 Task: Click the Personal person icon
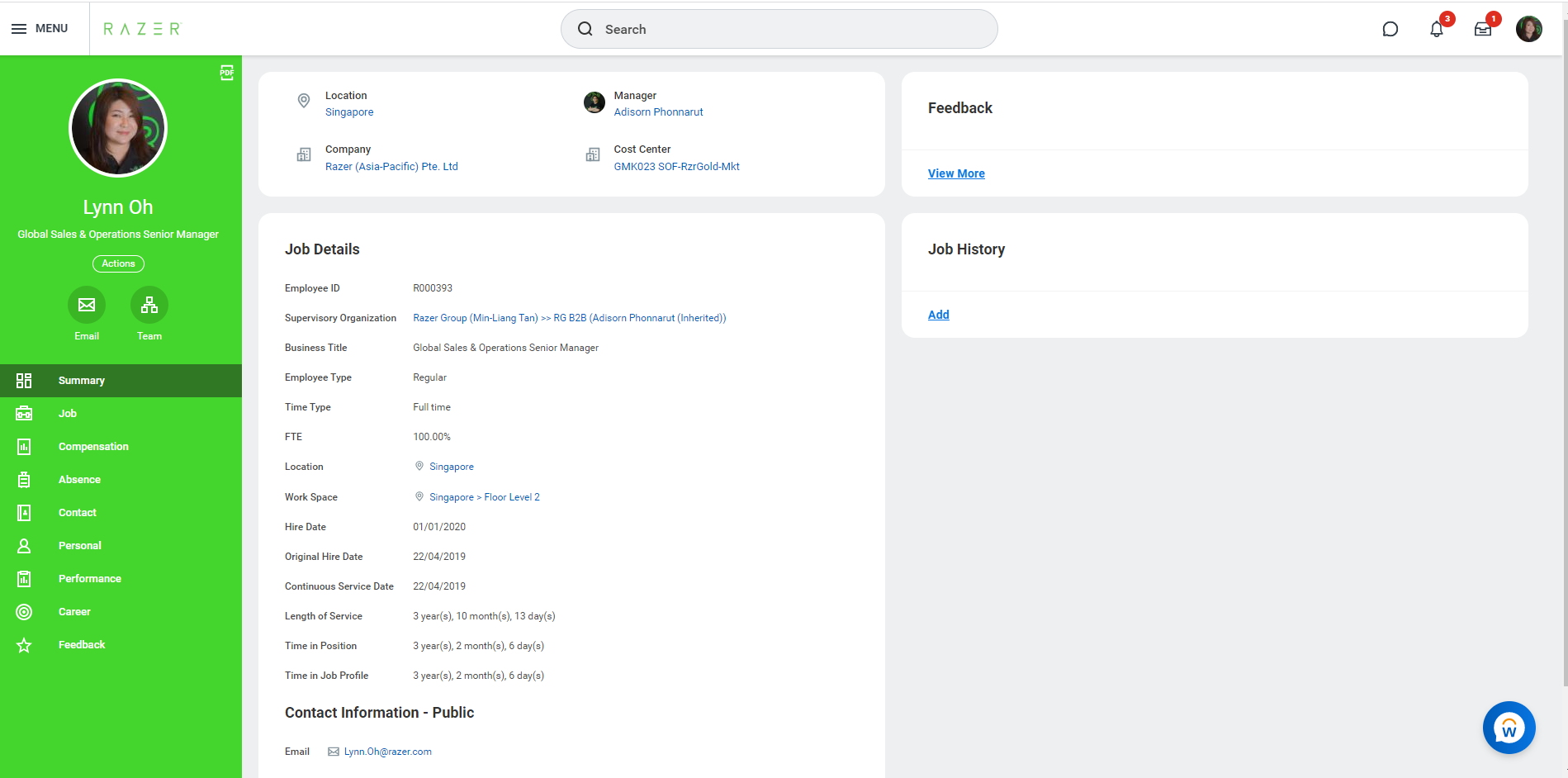(x=24, y=546)
